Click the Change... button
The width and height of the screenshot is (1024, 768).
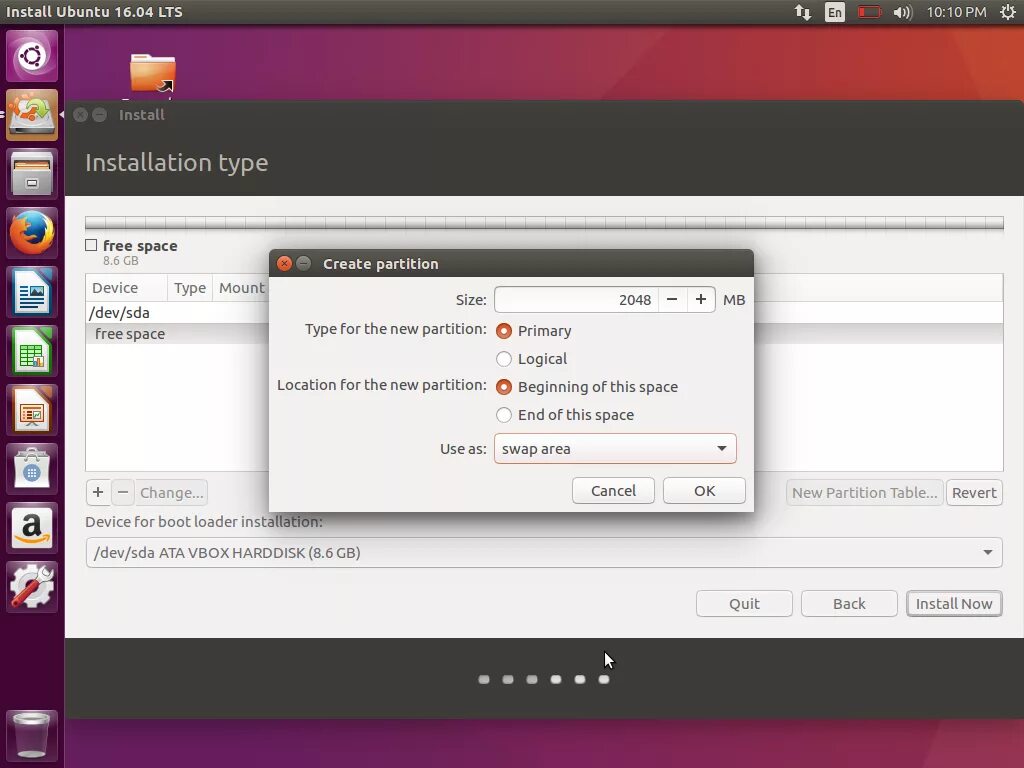[172, 492]
